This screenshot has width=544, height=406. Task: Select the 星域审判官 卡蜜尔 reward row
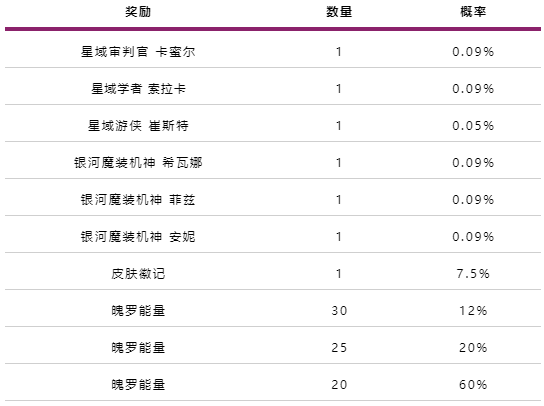pyautogui.click(x=273, y=52)
